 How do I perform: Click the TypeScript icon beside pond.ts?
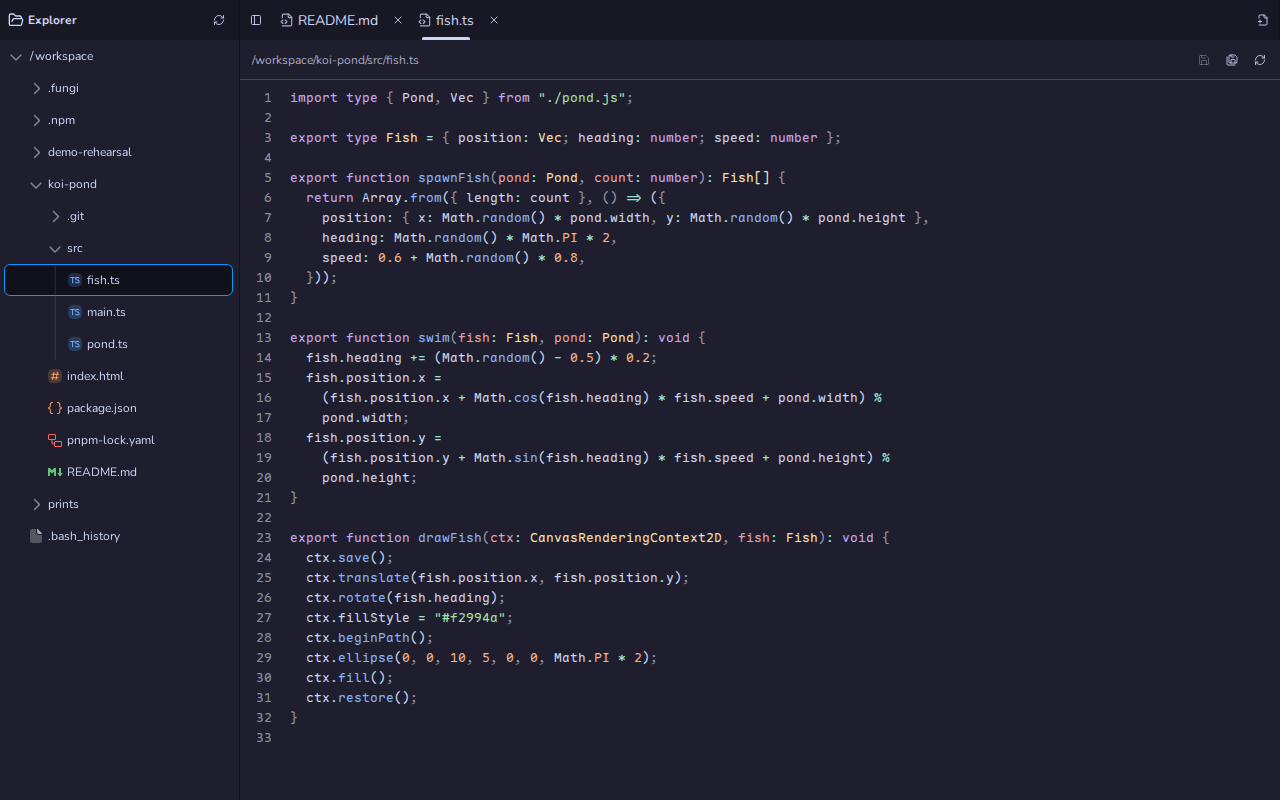click(75, 344)
